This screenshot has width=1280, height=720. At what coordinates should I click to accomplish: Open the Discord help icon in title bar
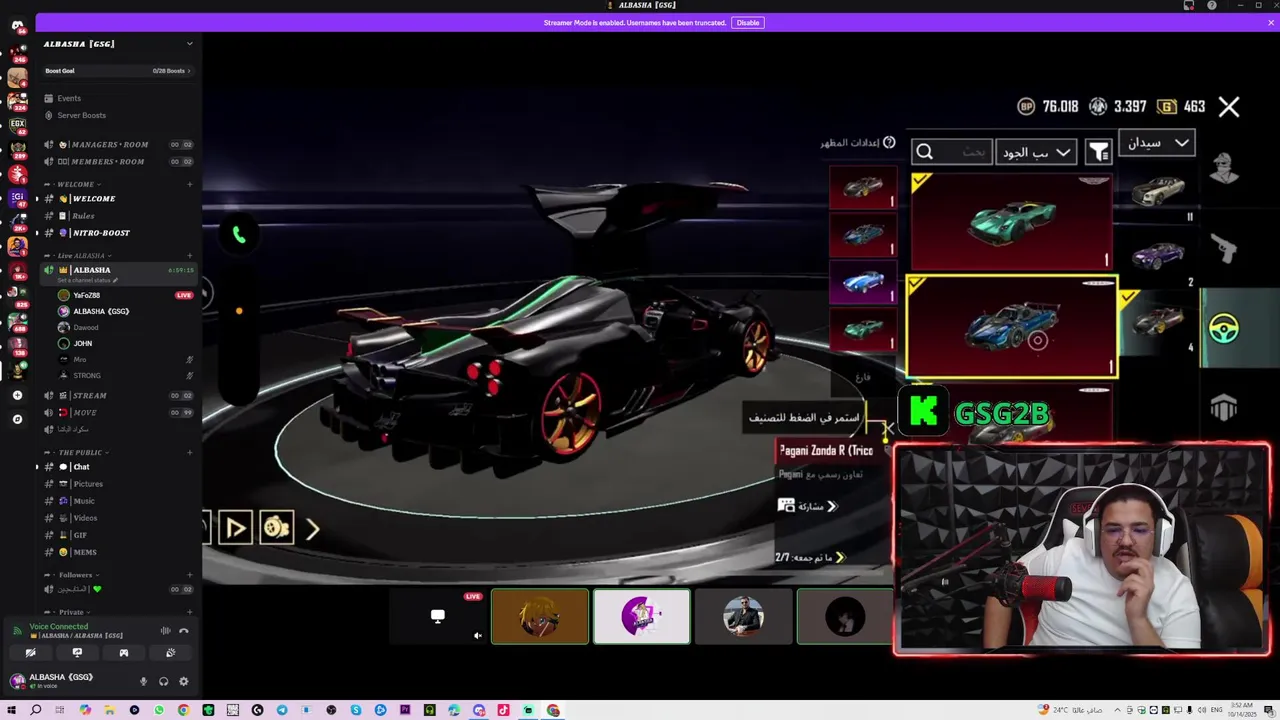1212,5
